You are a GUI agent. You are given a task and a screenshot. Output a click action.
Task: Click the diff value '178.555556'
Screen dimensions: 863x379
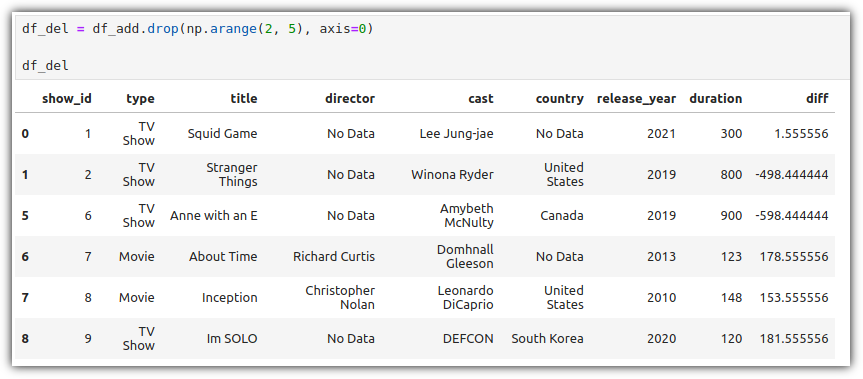794,257
